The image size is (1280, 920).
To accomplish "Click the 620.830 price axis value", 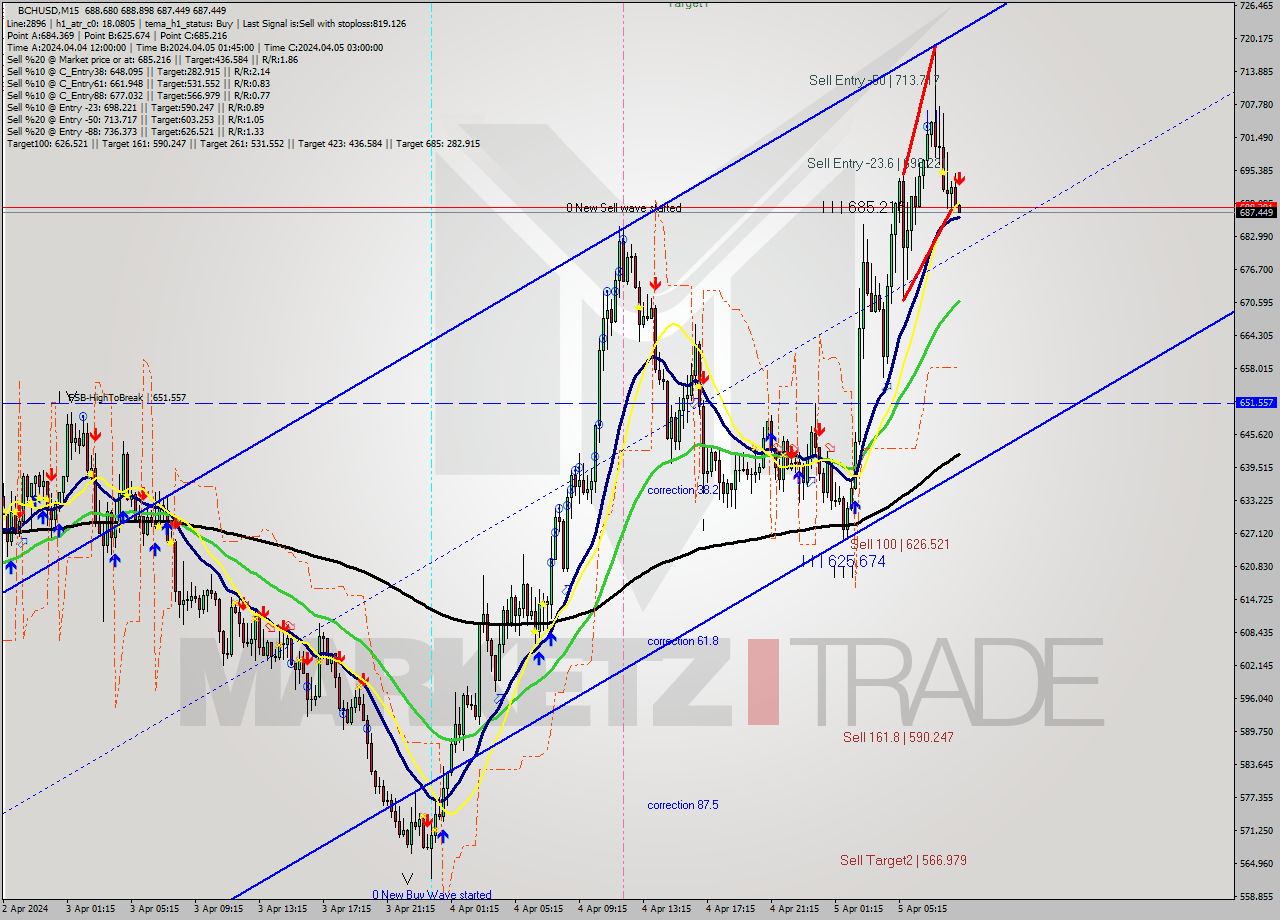I will [x=1256, y=566].
